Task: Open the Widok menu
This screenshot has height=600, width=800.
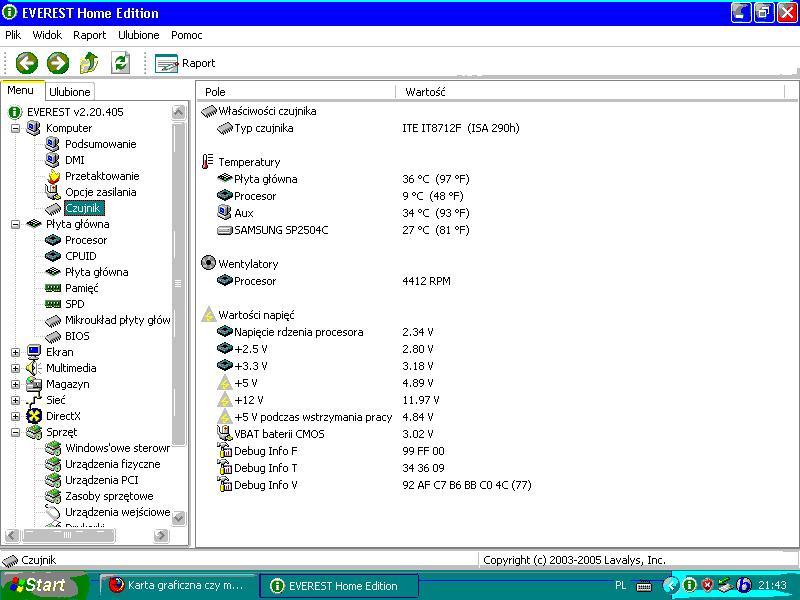Action: pyautogui.click(x=47, y=35)
